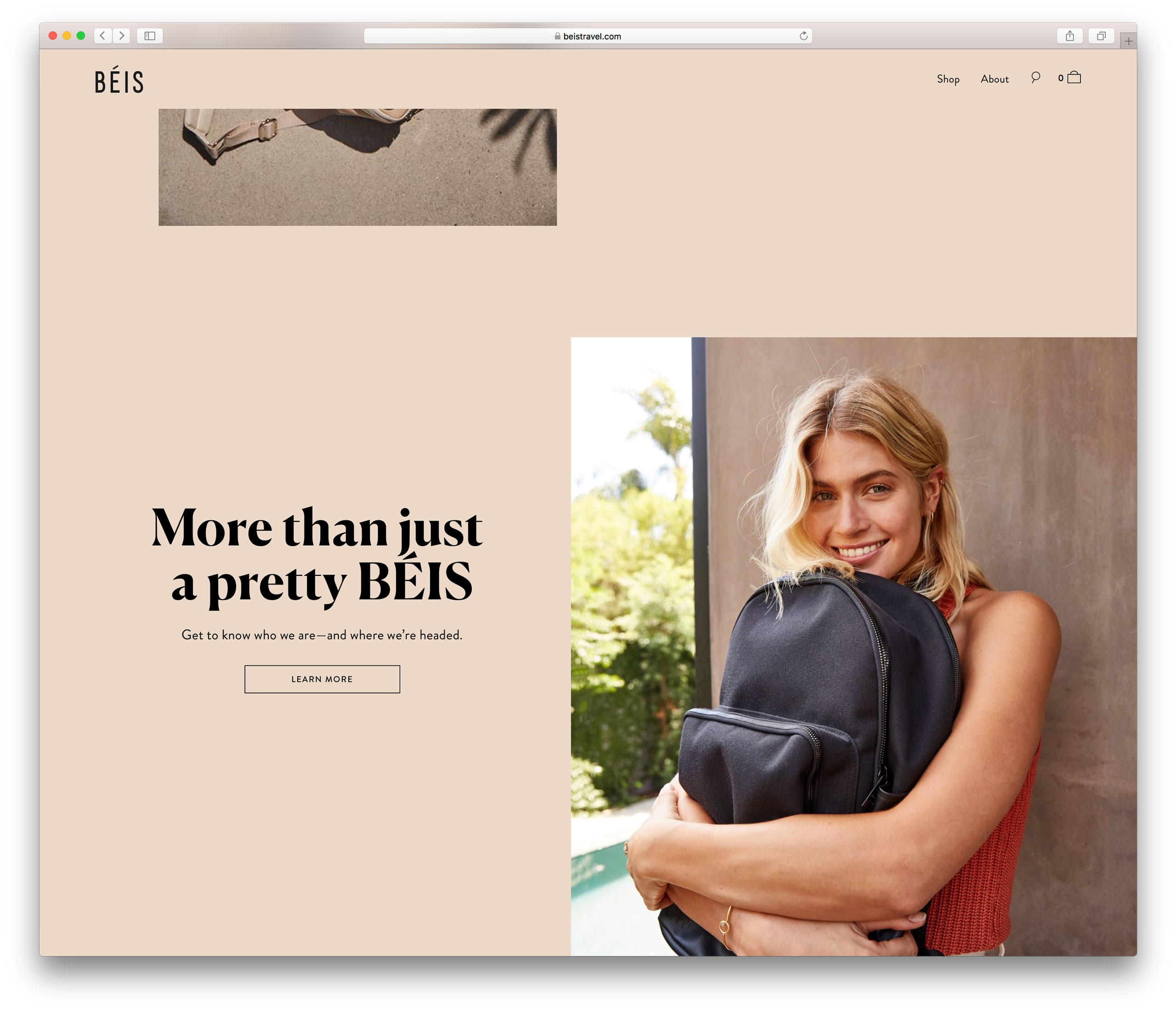Open the Shop menu

pos(948,79)
